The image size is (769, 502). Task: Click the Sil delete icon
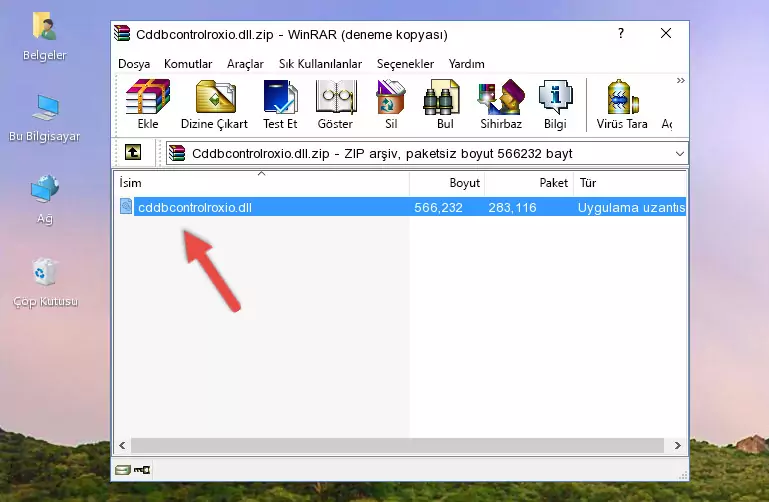(391, 104)
